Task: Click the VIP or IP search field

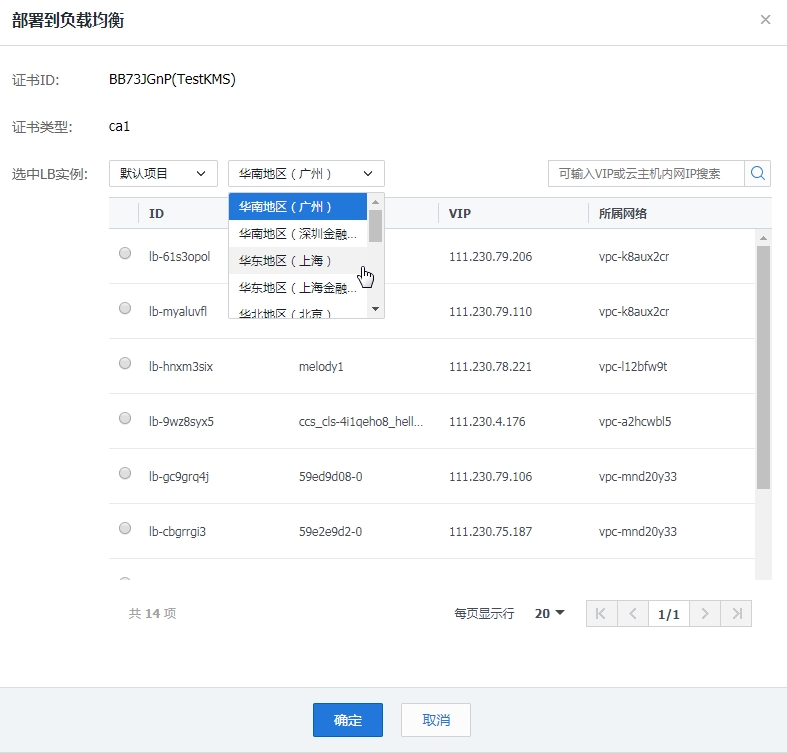Action: pos(646,173)
